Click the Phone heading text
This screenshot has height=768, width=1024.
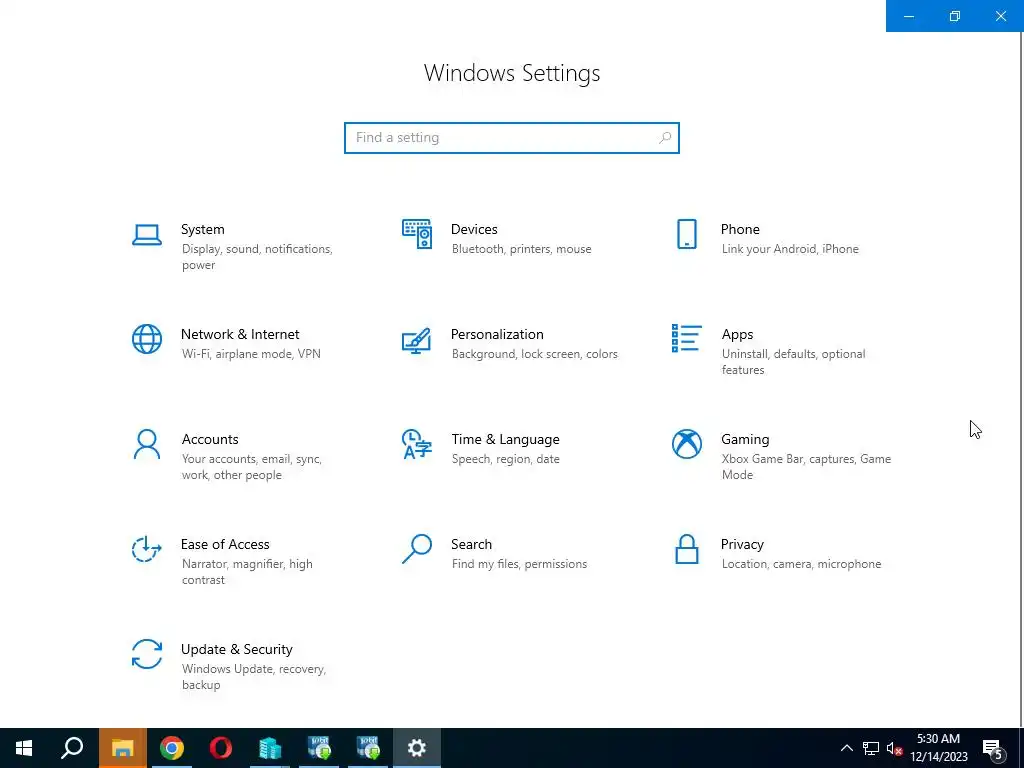tap(740, 229)
